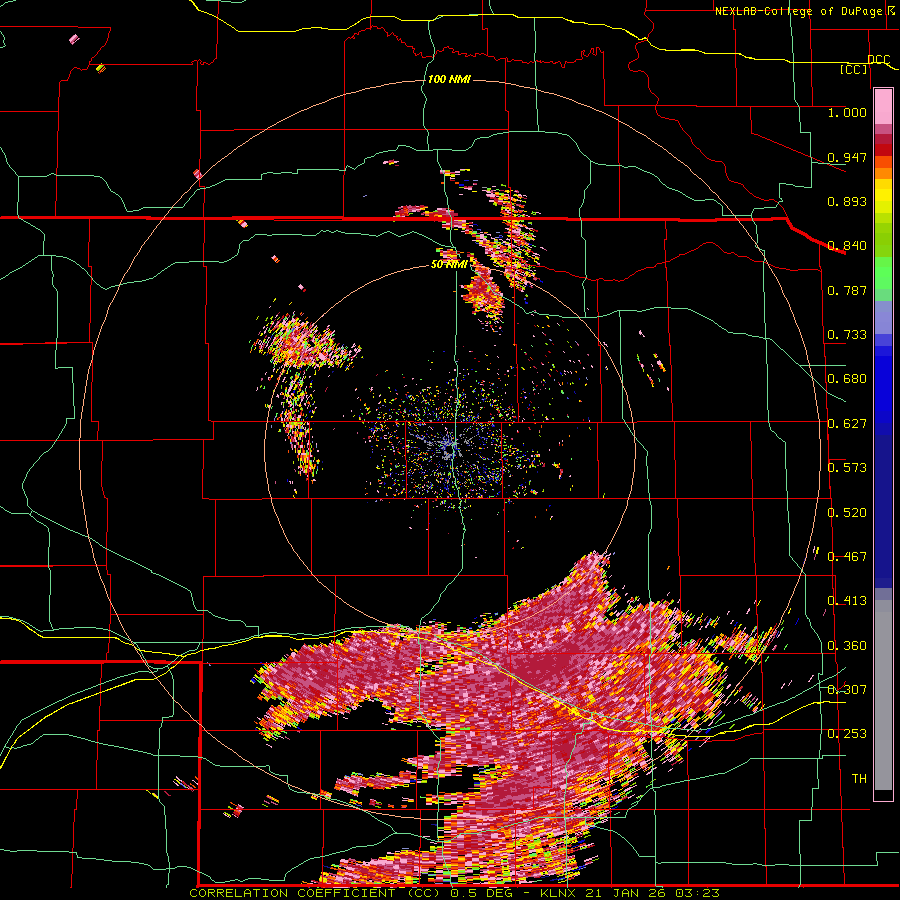Choose the 0.467 legend value
The width and height of the screenshot is (900, 900).
pos(847,557)
